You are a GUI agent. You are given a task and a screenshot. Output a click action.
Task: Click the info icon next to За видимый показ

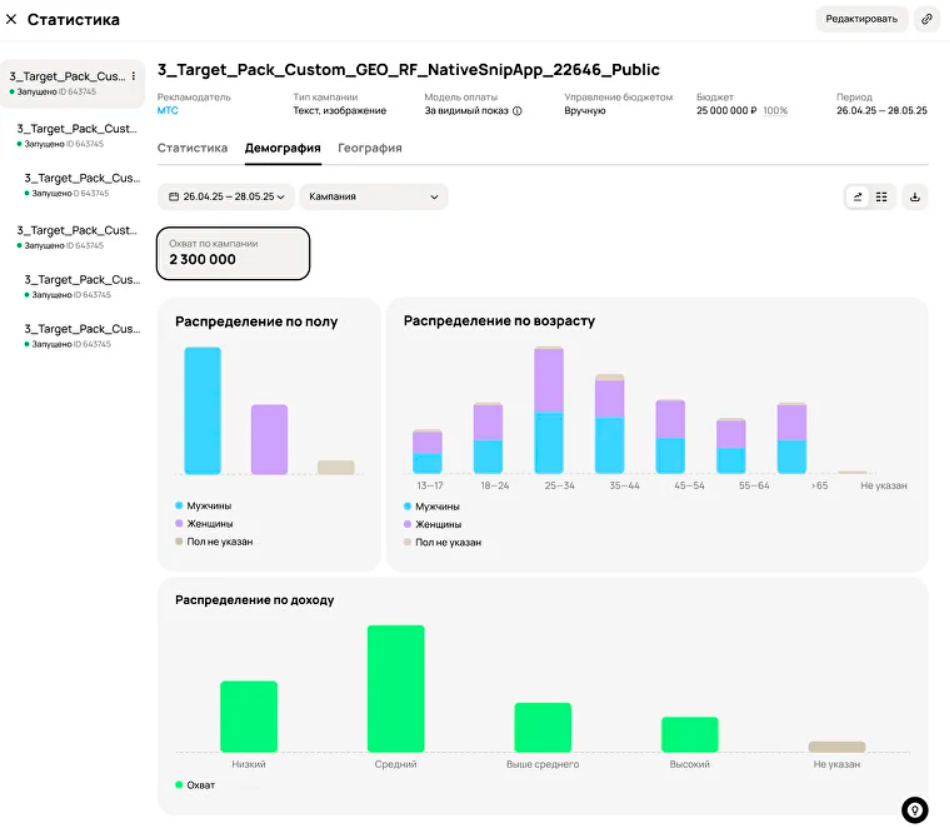click(517, 111)
